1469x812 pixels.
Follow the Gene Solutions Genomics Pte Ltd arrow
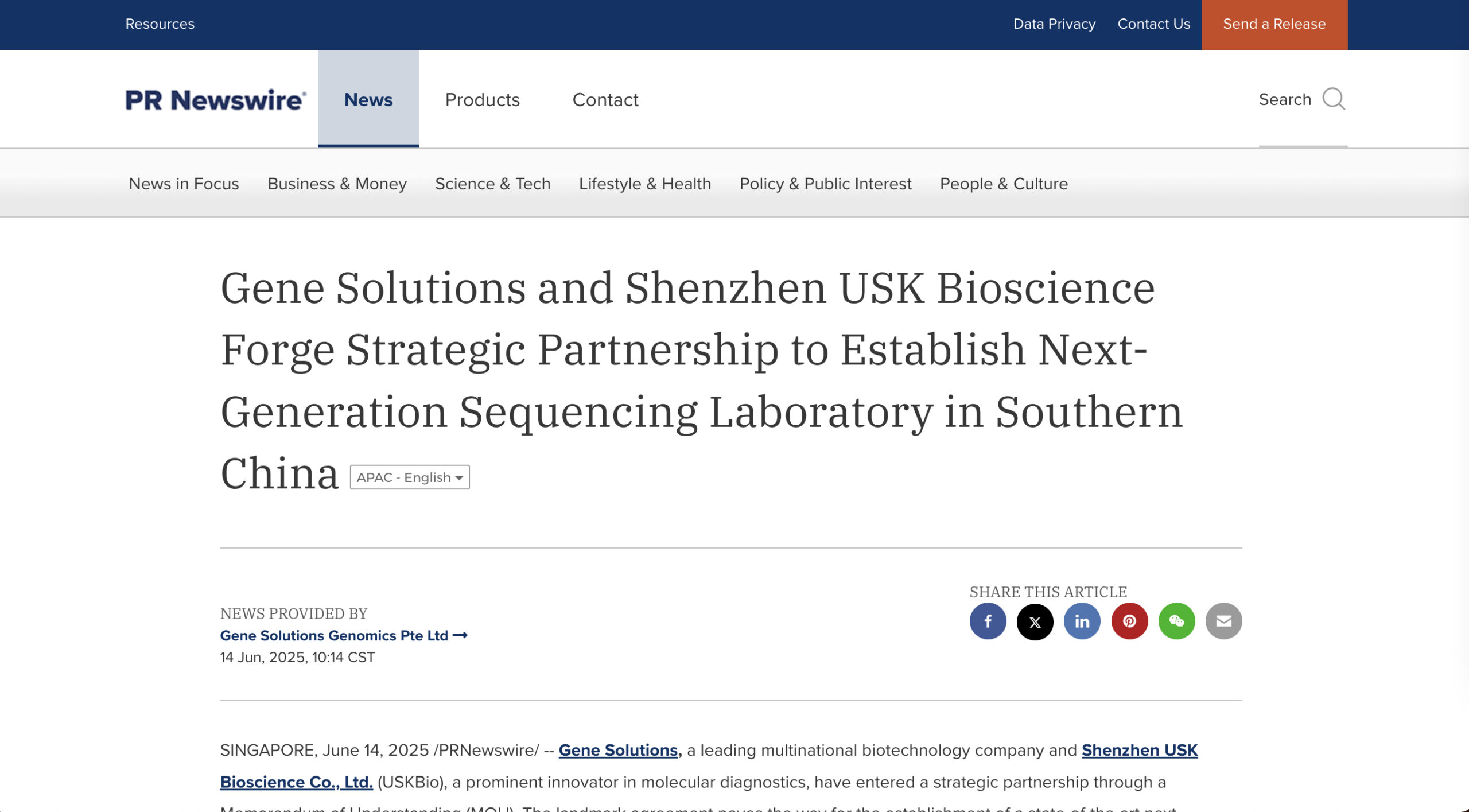(x=461, y=635)
